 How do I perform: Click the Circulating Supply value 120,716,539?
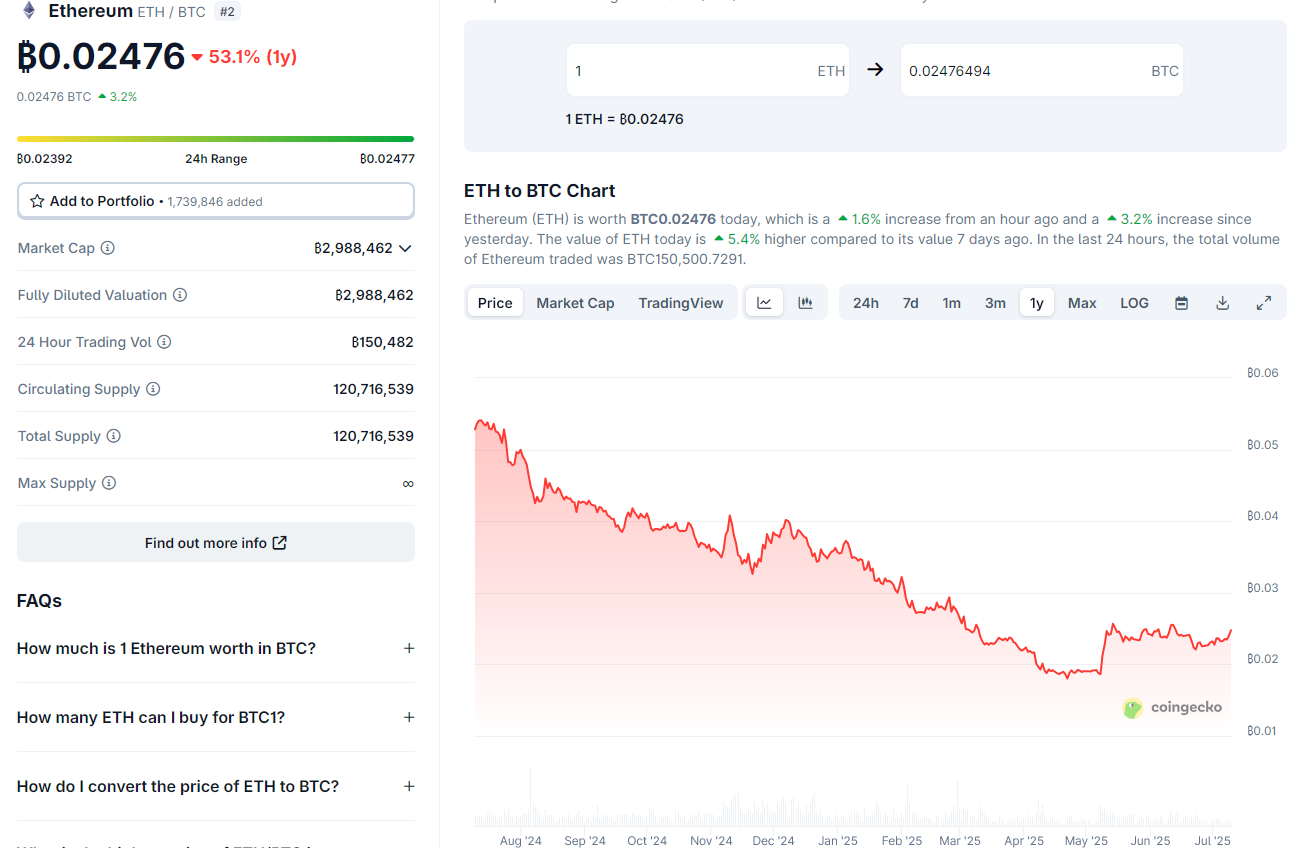pos(374,389)
